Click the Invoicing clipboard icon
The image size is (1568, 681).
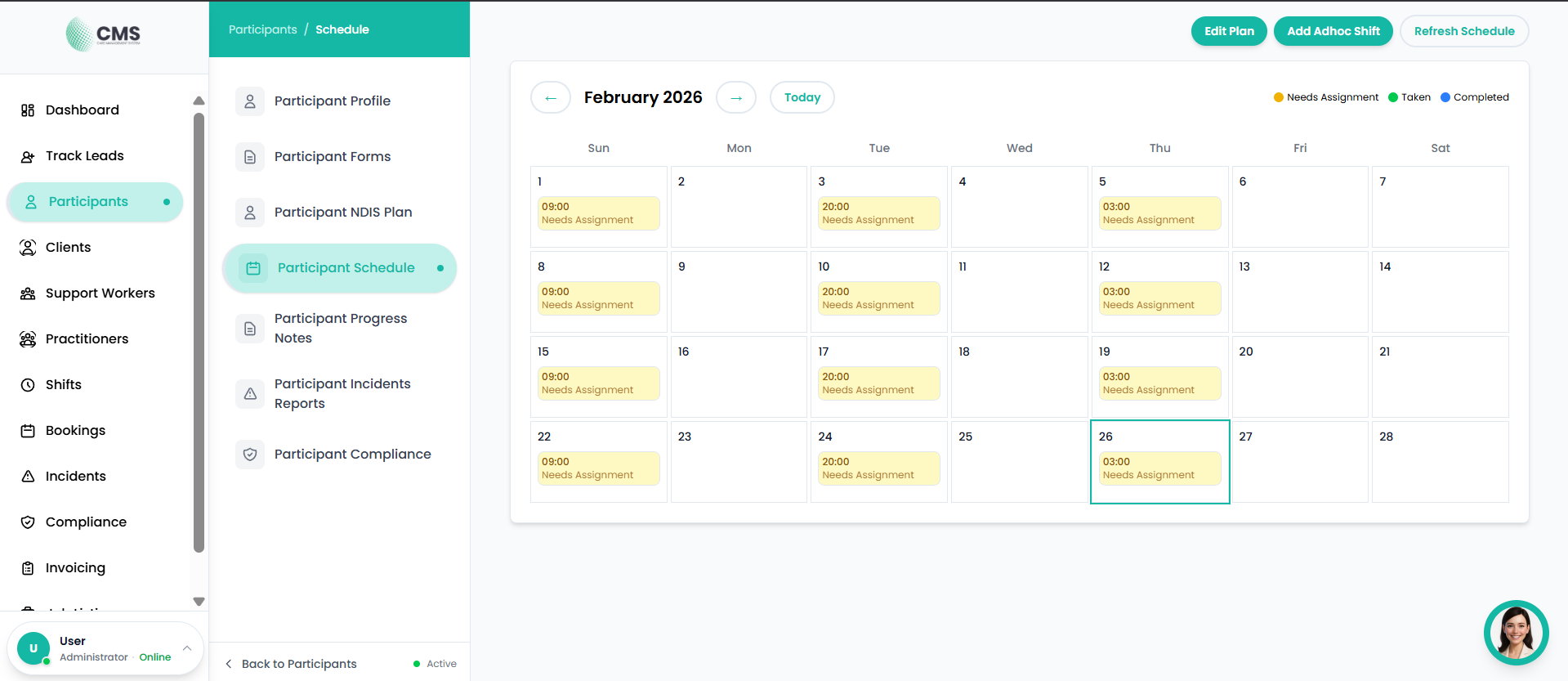(x=28, y=568)
